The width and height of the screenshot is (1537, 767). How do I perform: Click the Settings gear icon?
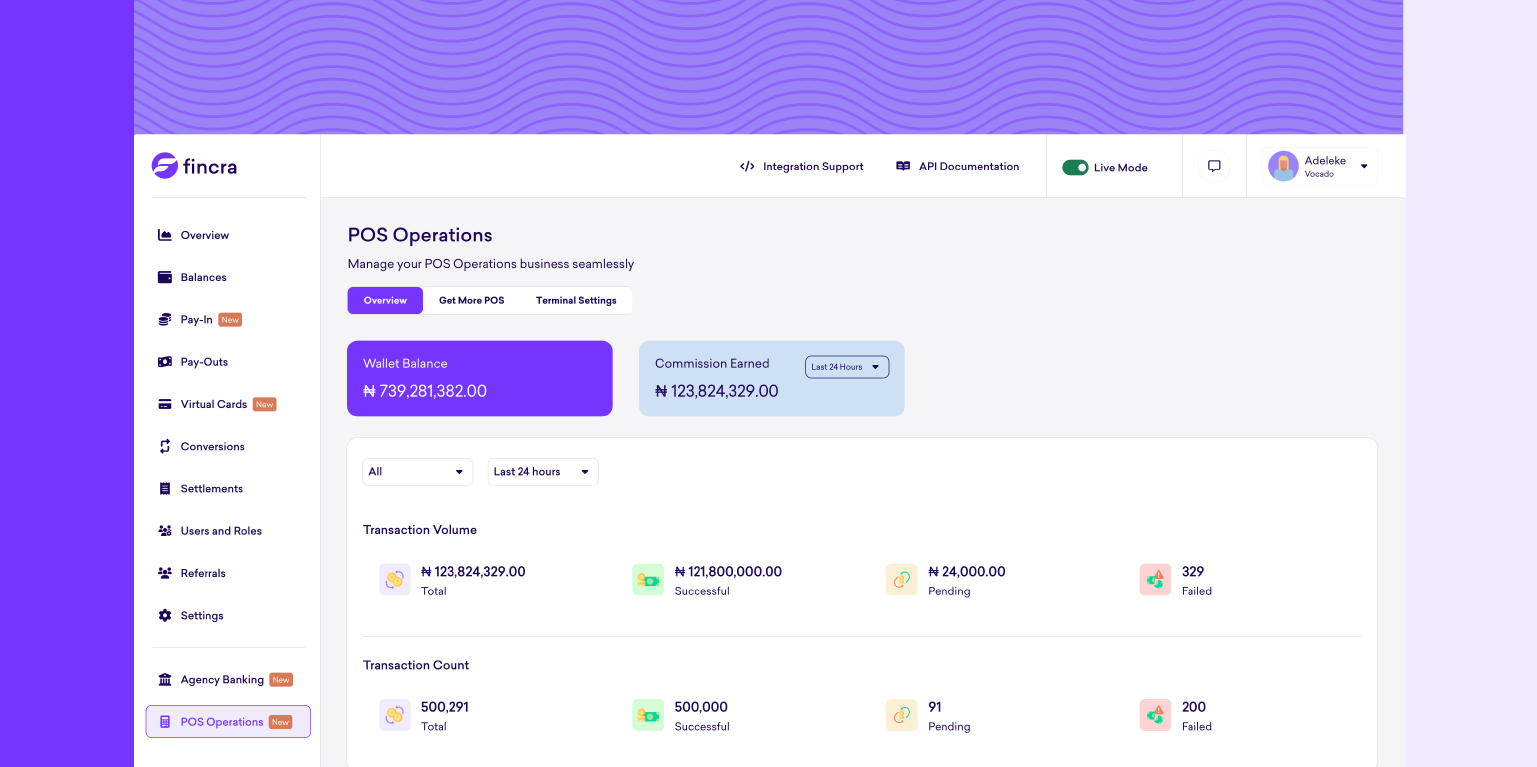pyautogui.click(x=165, y=615)
